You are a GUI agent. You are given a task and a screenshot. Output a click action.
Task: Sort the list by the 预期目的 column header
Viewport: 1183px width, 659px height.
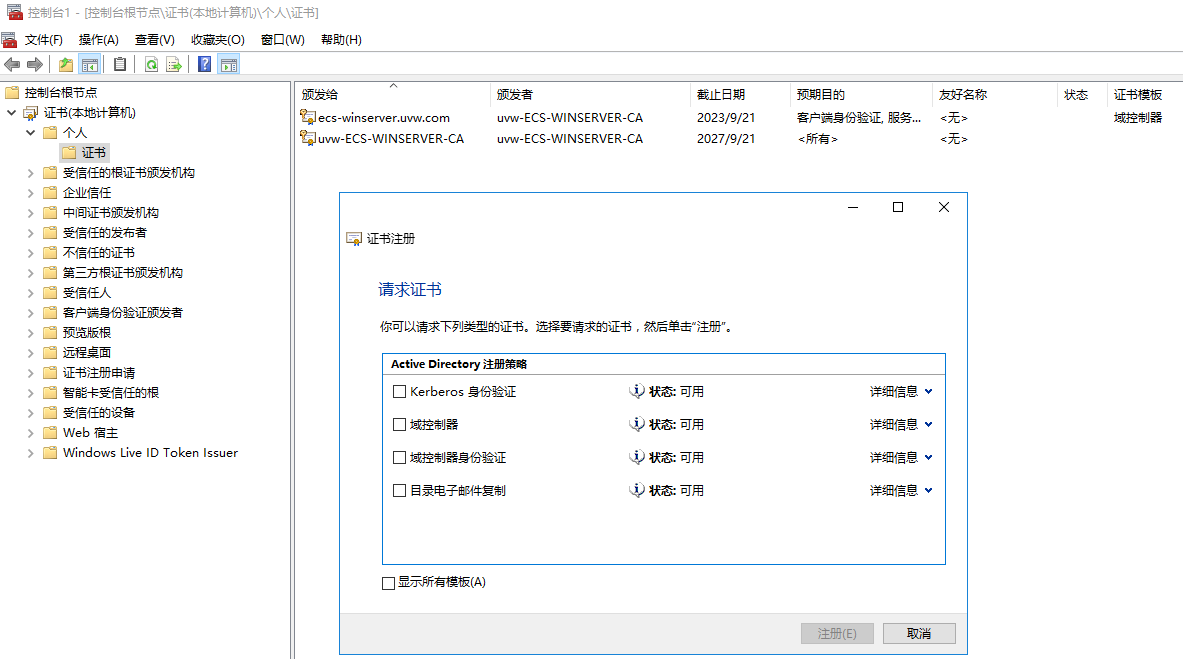[861, 94]
